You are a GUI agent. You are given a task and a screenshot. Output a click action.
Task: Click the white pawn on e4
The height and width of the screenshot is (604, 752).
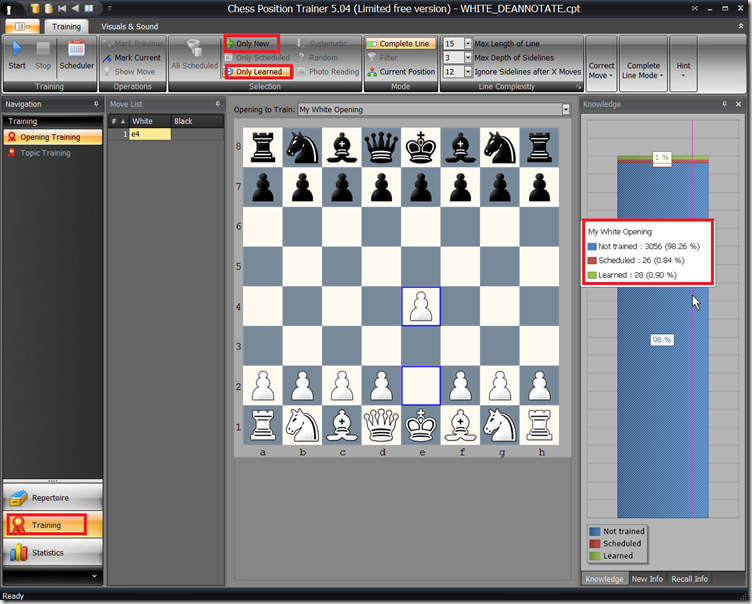click(421, 306)
